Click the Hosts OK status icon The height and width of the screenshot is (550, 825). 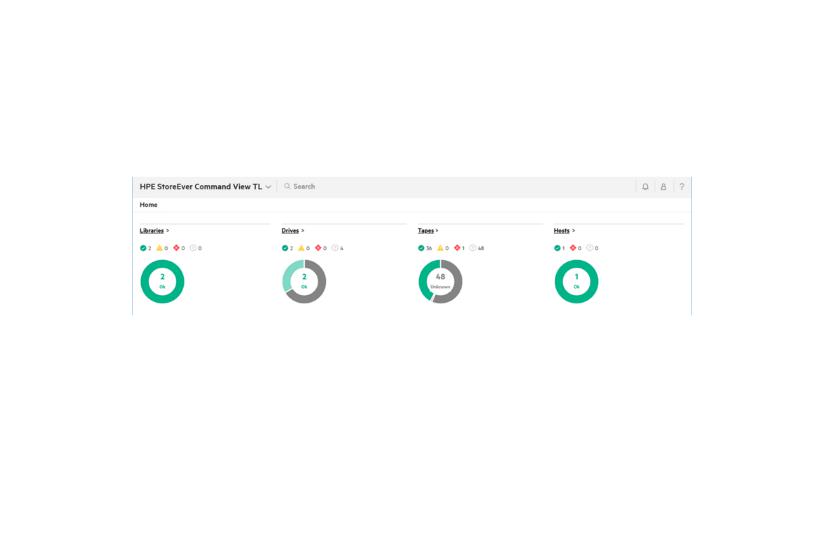[x=558, y=248]
